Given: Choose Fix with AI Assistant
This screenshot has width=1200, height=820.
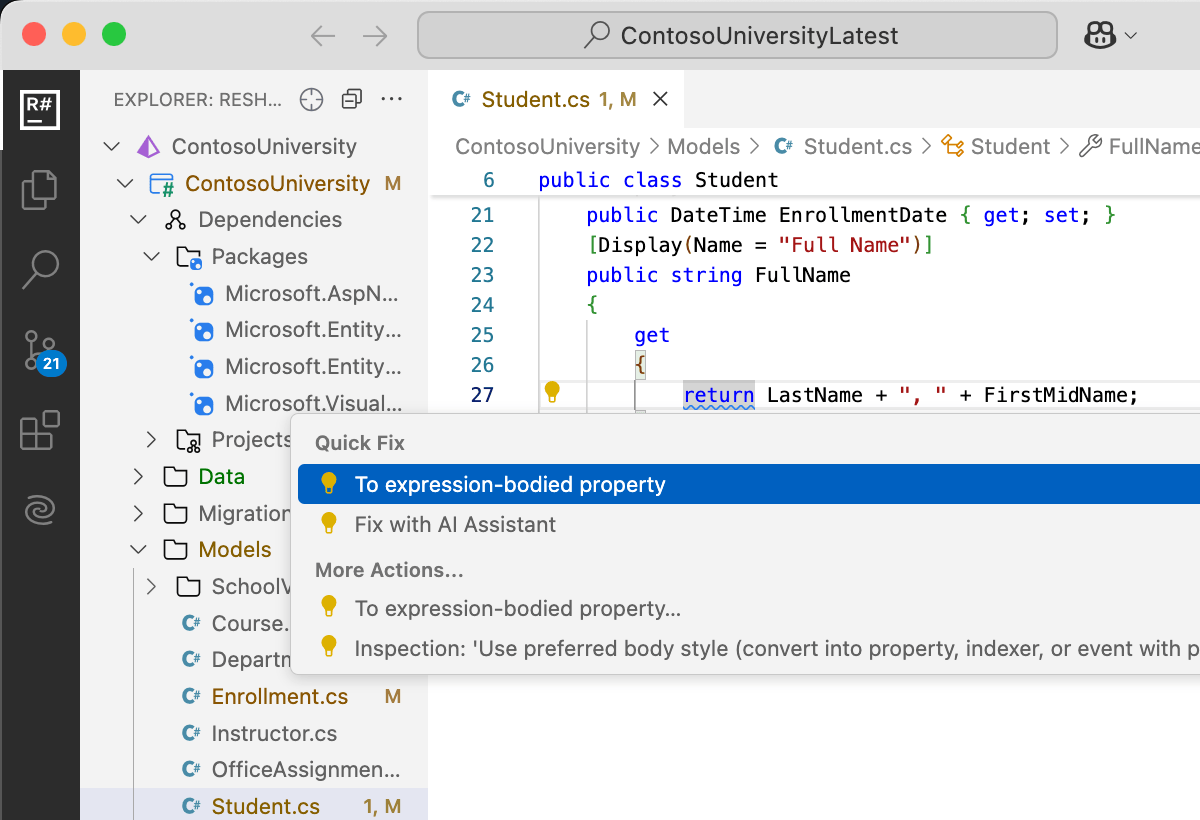Looking at the screenshot, I should (455, 524).
